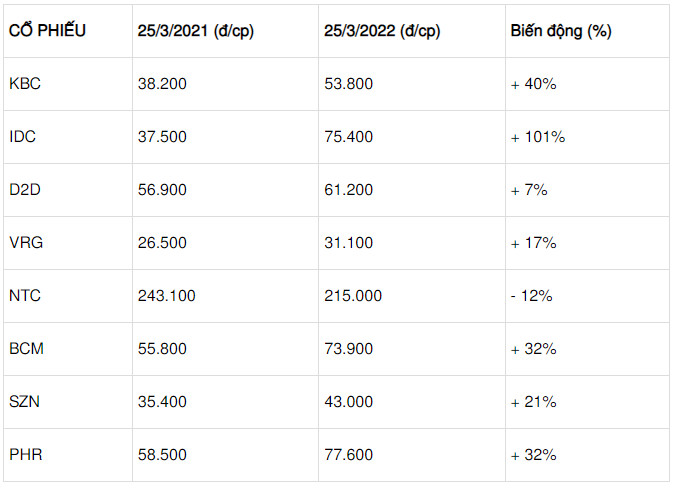
Task: Click the NTC stock ticker cell
Action: (25, 296)
